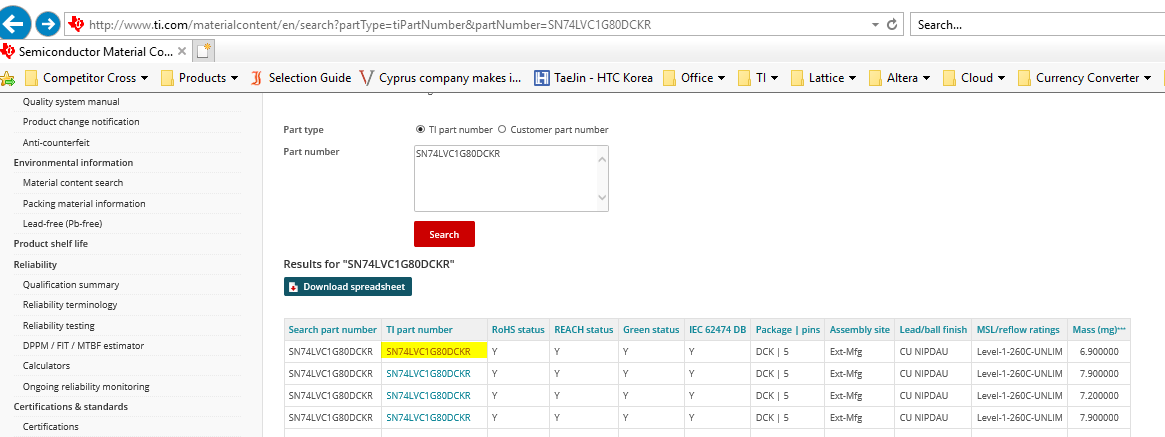
Task: Expand the TI bookmark folder
Action: click(x=758, y=78)
